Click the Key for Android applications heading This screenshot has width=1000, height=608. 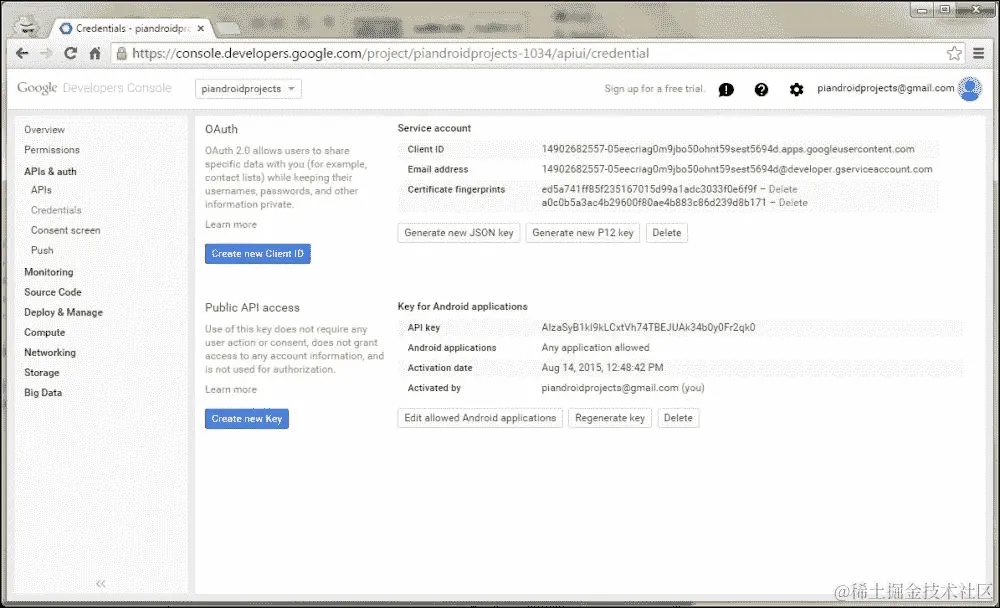click(x=462, y=307)
